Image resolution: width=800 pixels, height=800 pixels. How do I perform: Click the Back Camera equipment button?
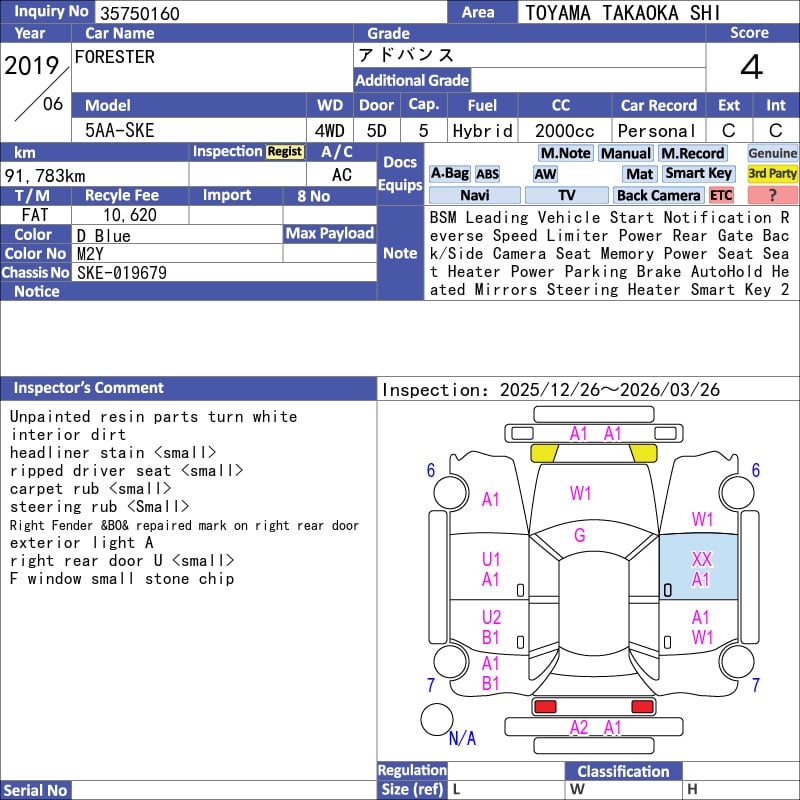[x=658, y=196]
